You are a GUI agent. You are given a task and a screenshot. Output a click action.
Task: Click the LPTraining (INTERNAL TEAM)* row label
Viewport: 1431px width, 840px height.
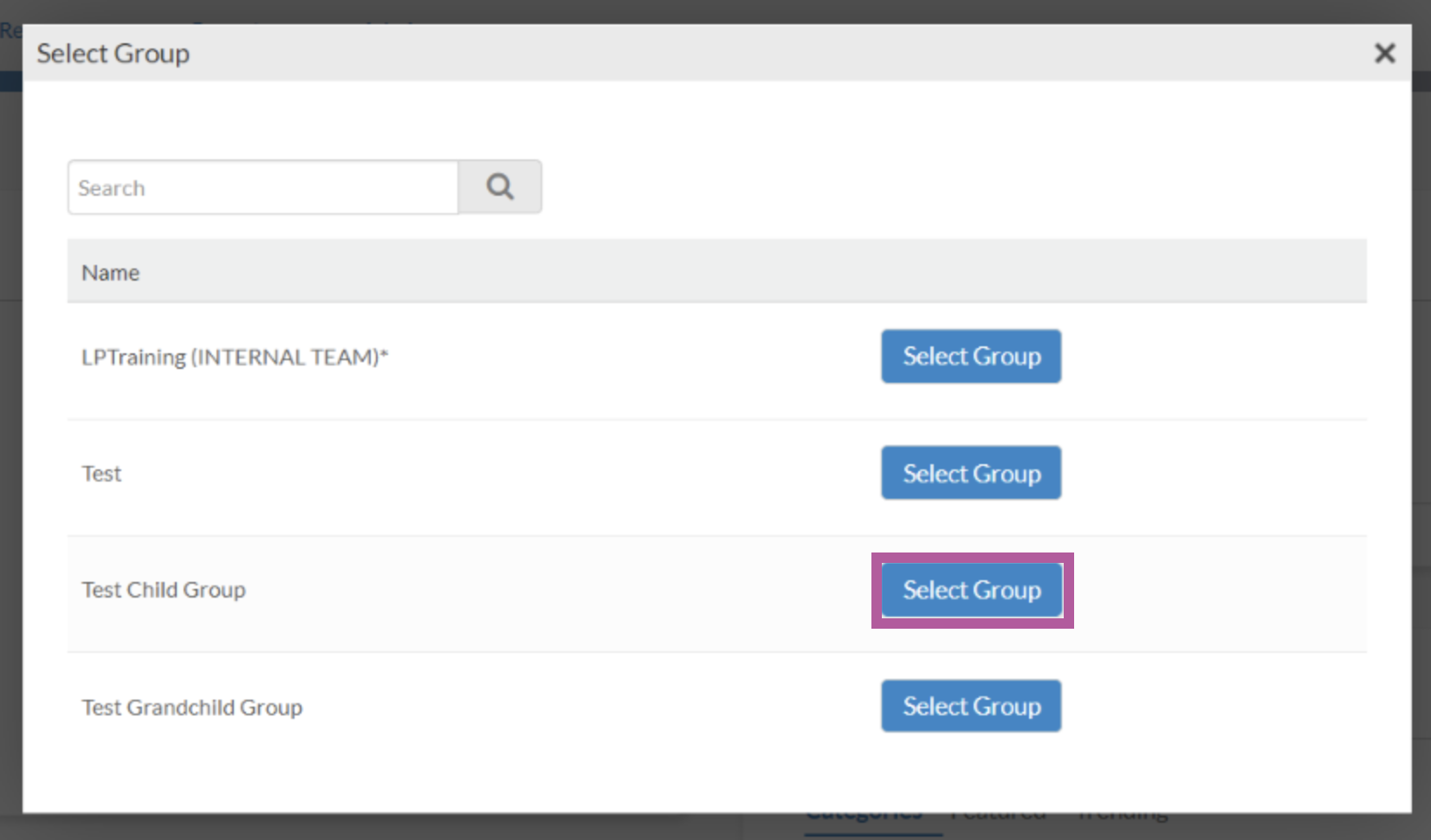[234, 356]
